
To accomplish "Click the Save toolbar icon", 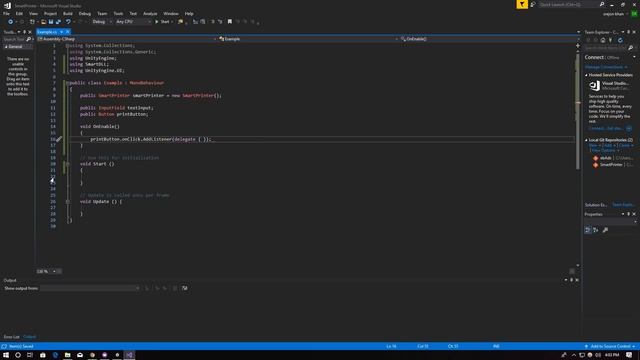I will click(51, 22).
